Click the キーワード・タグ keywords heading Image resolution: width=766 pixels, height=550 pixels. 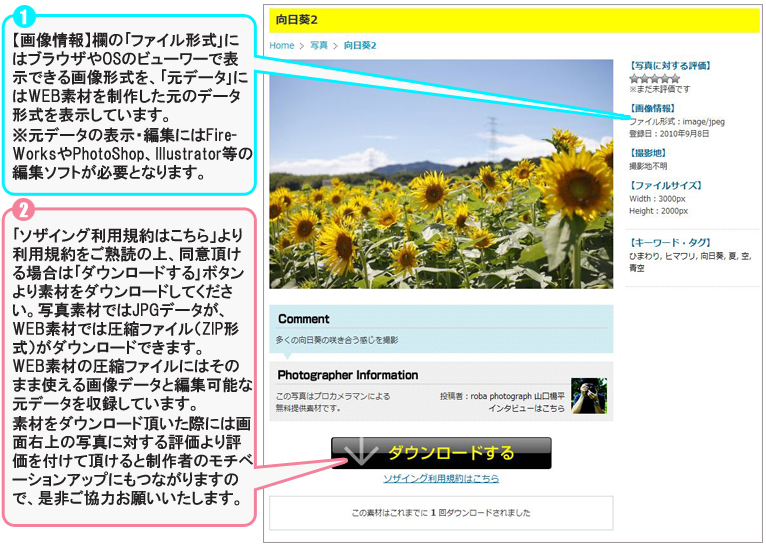point(669,242)
